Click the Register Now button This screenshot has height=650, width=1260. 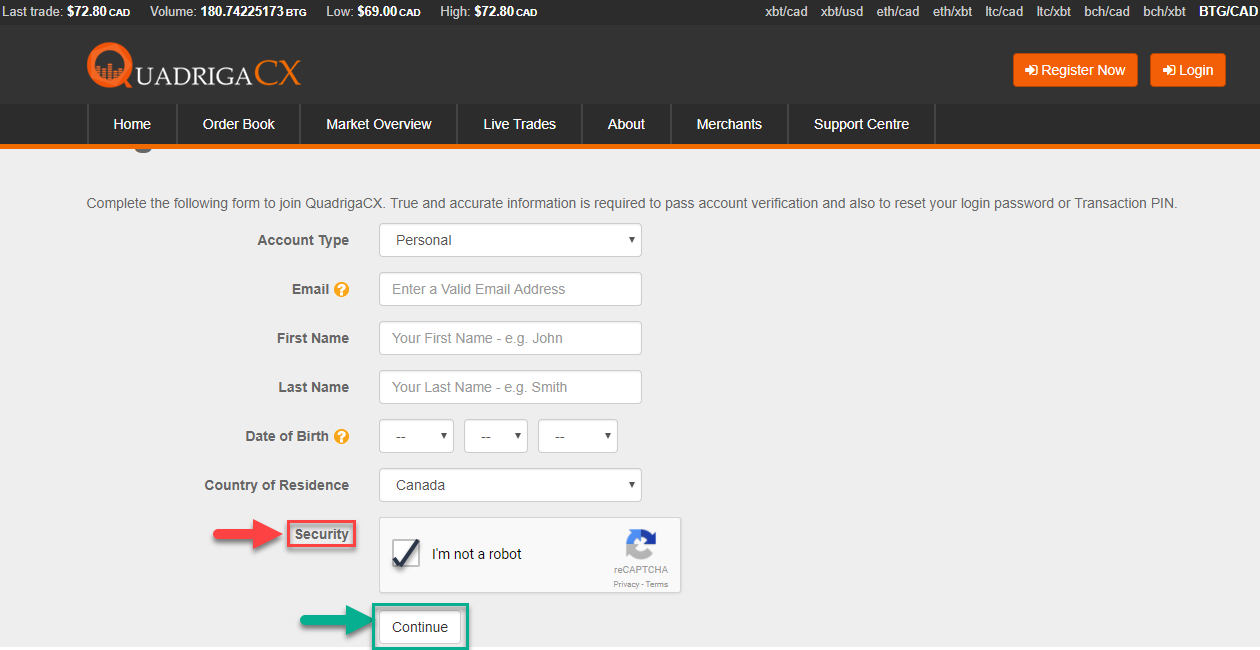[1075, 70]
